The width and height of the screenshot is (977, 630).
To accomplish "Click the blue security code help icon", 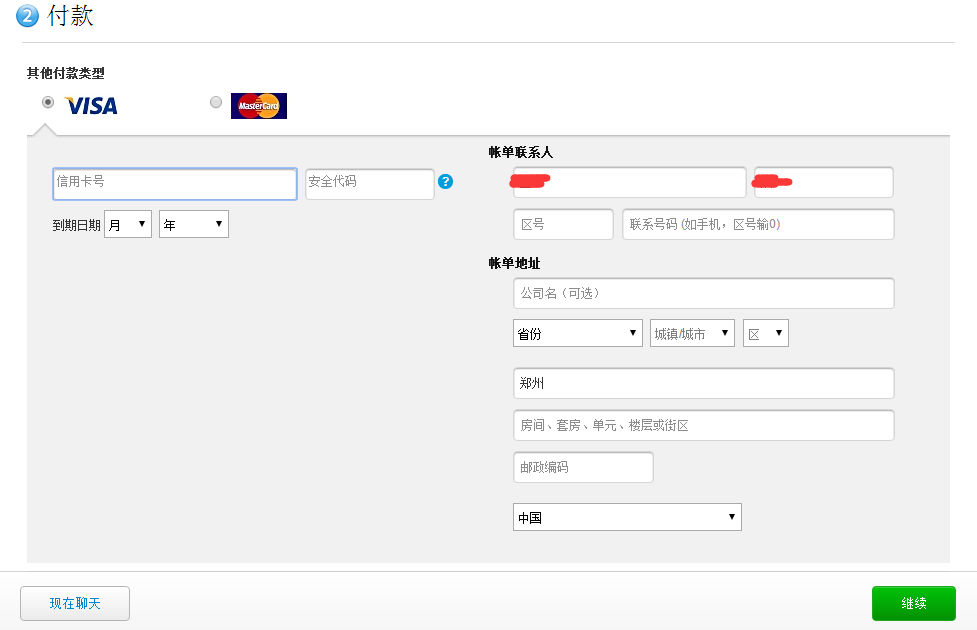I will tap(446, 182).
